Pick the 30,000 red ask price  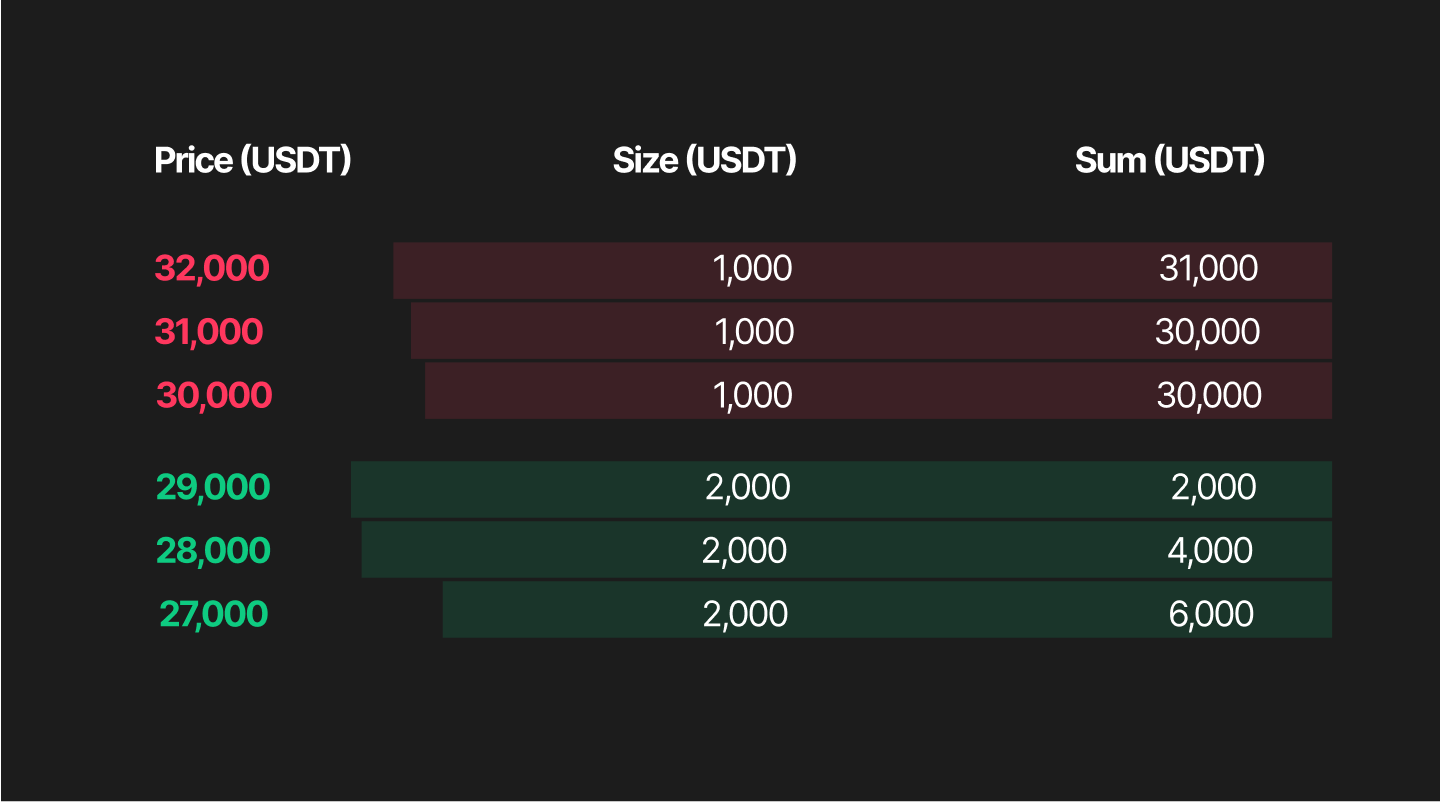[x=214, y=396]
